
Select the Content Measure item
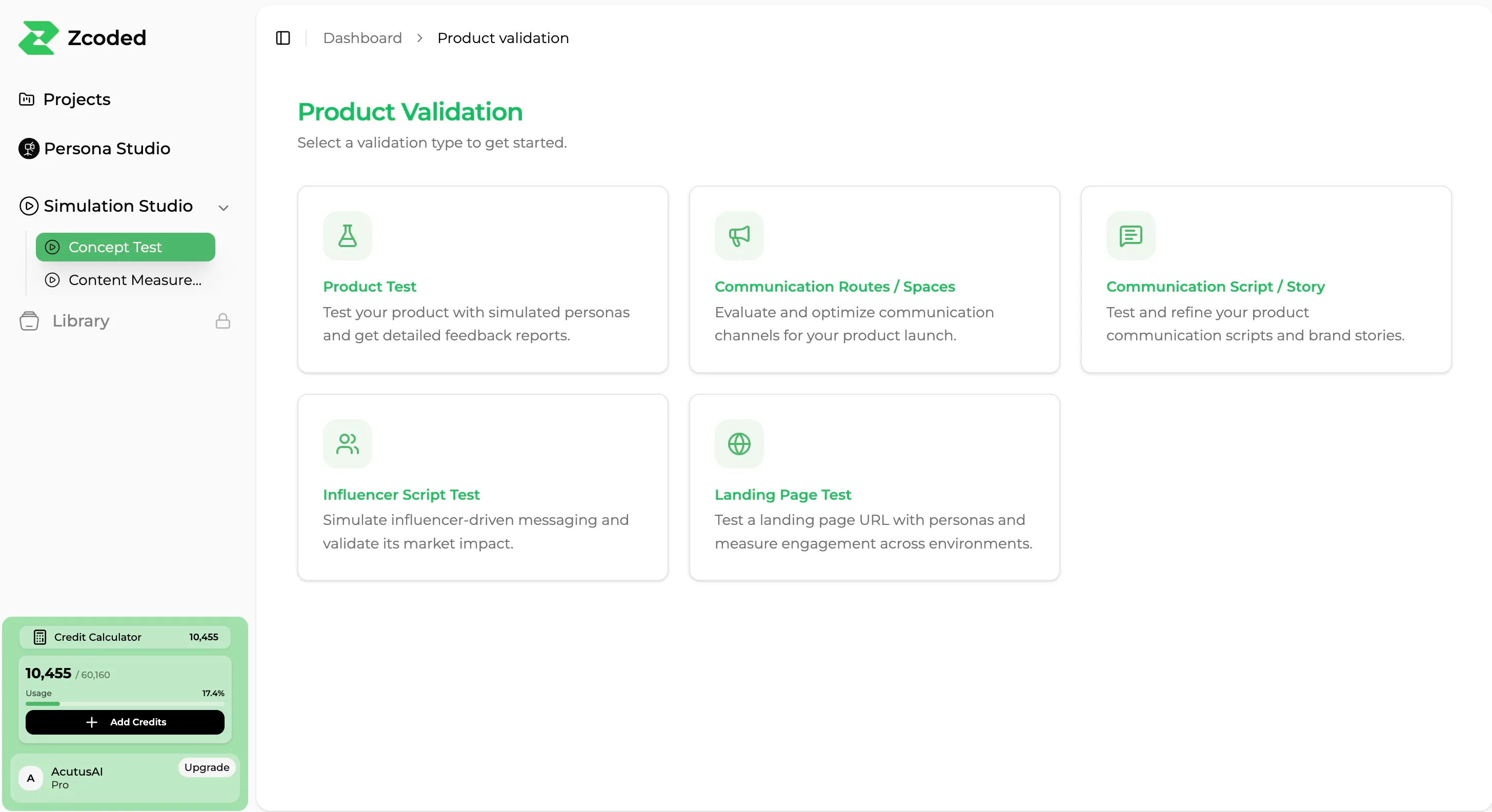[x=125, y=280]
